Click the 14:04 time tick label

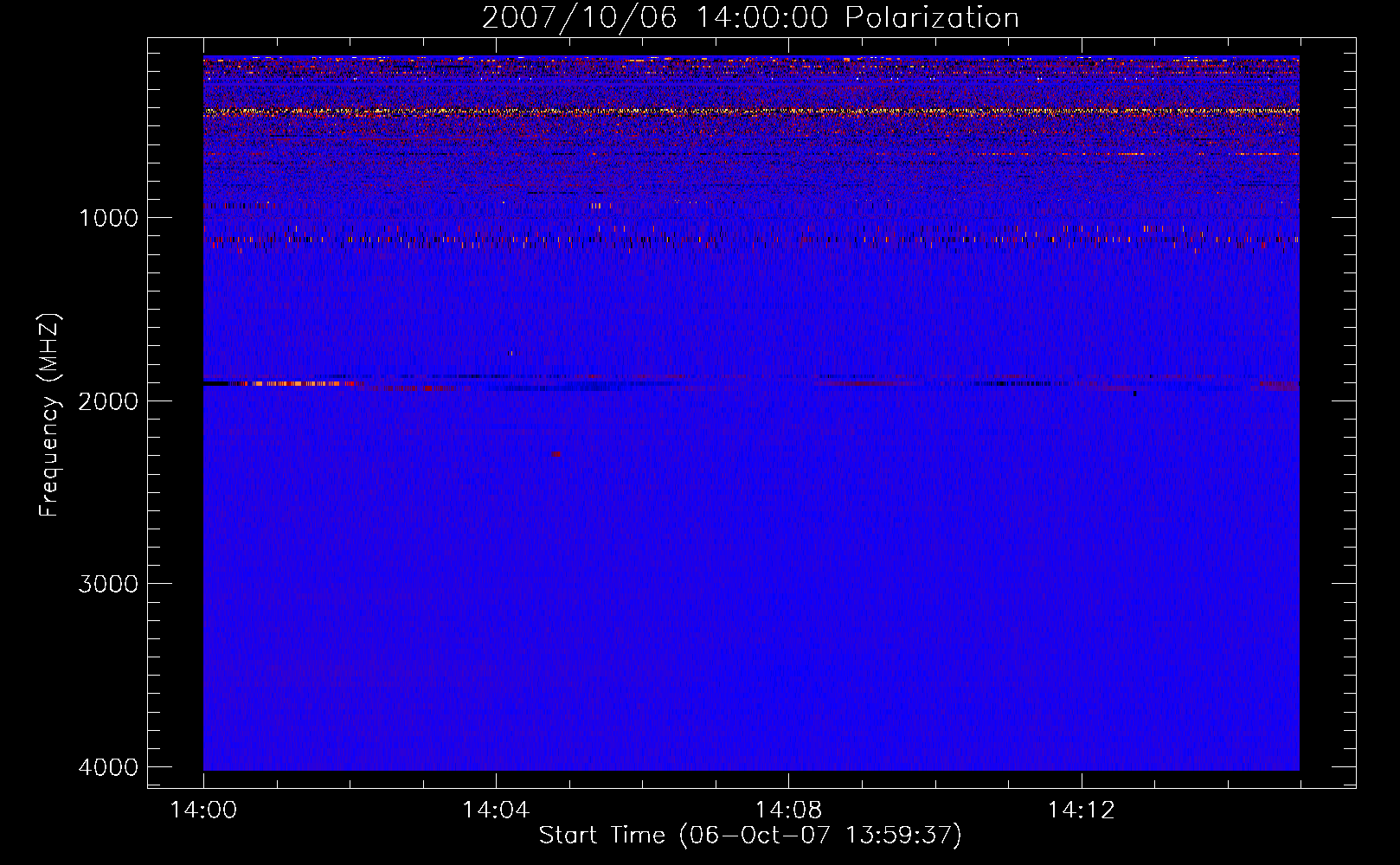click(496, 811)
